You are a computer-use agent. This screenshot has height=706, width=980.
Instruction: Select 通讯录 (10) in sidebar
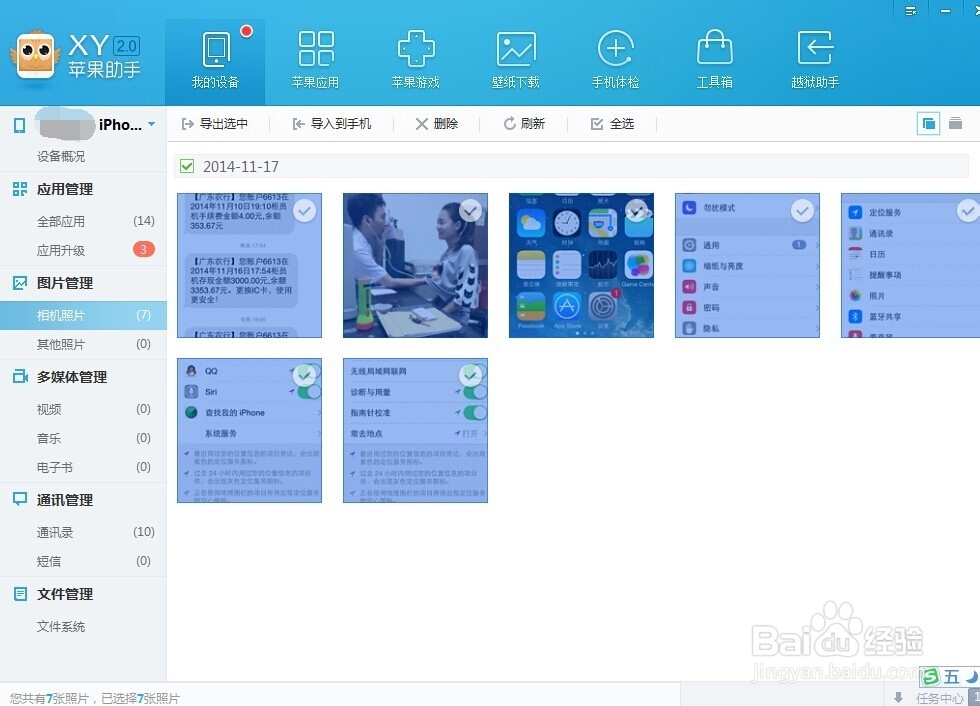(x=83, y=532)
